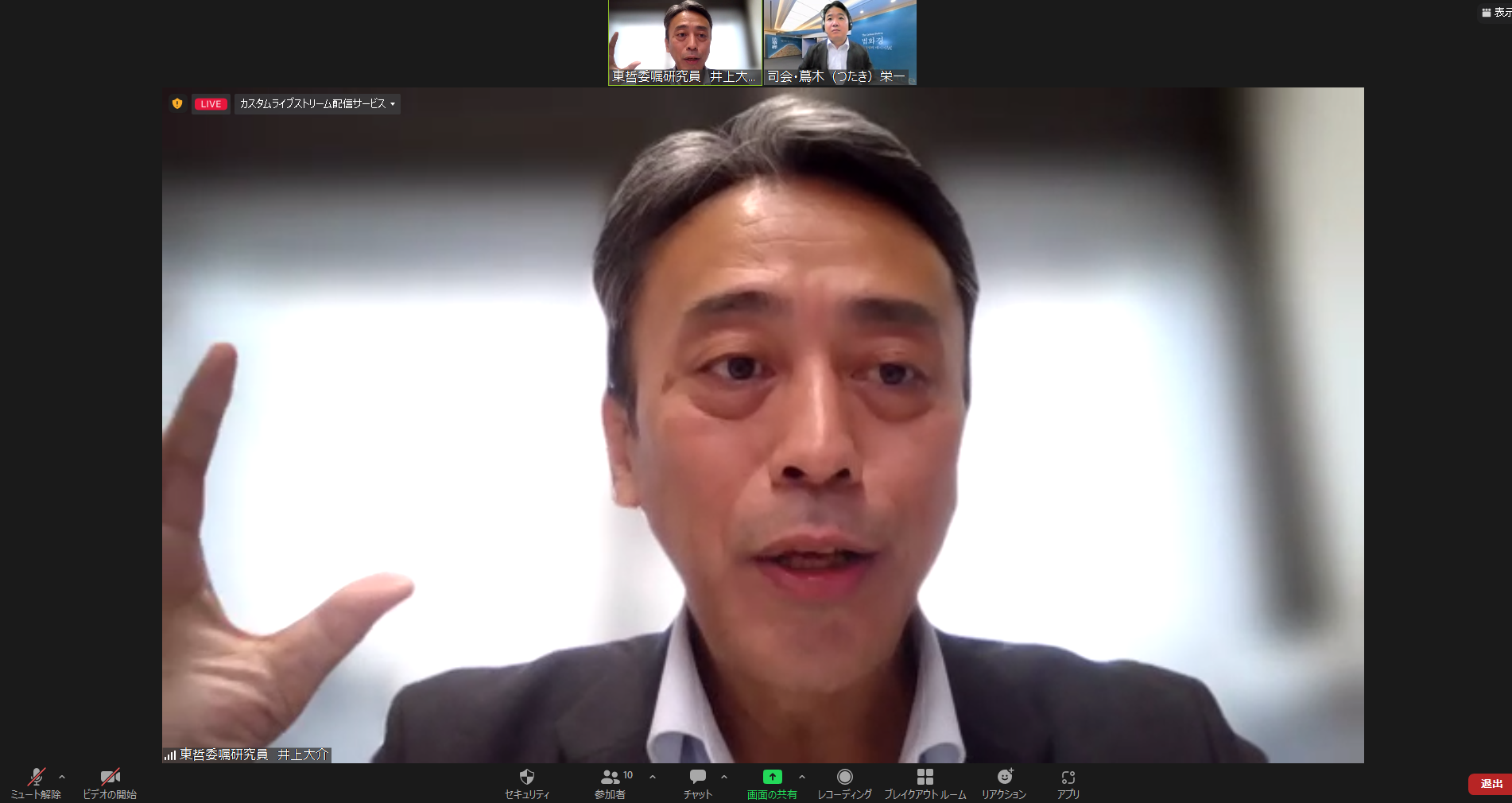Screen dimensions: 1512x803
Task: Open カスタムライブストリーム配信サービス dropdown
Action: tap(317, 104)
